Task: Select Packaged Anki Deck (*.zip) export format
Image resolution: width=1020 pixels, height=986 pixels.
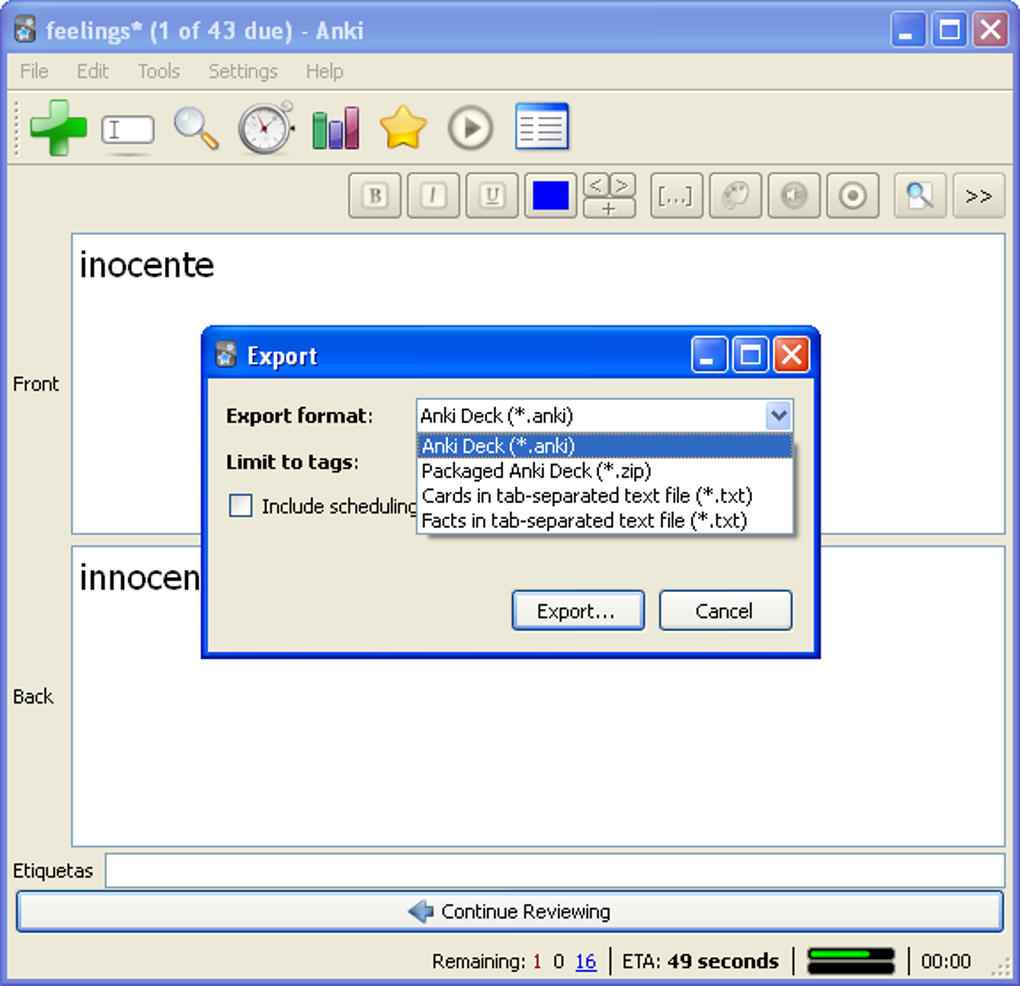Action: pos(535,470)
